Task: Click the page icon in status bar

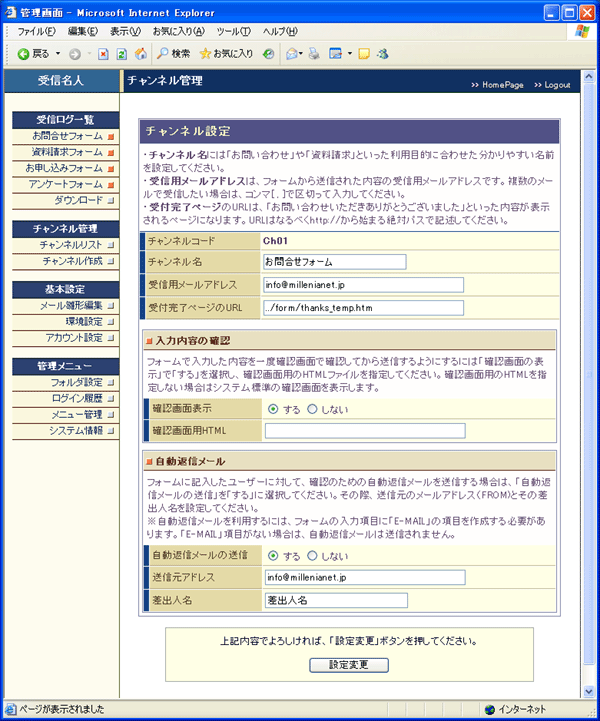Action: (x=10, y=710)
